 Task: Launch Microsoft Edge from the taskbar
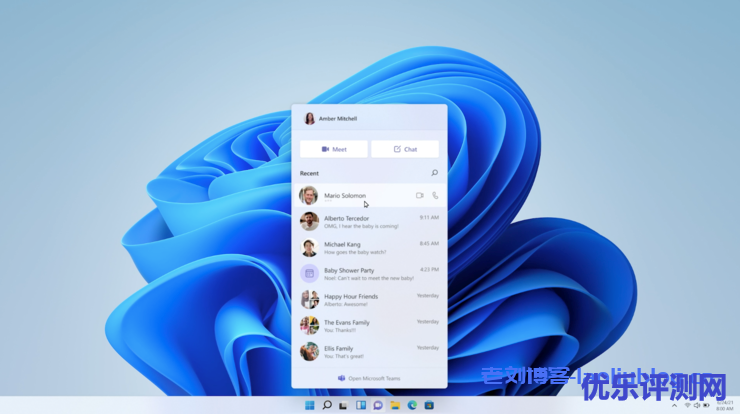click(411, 405)
